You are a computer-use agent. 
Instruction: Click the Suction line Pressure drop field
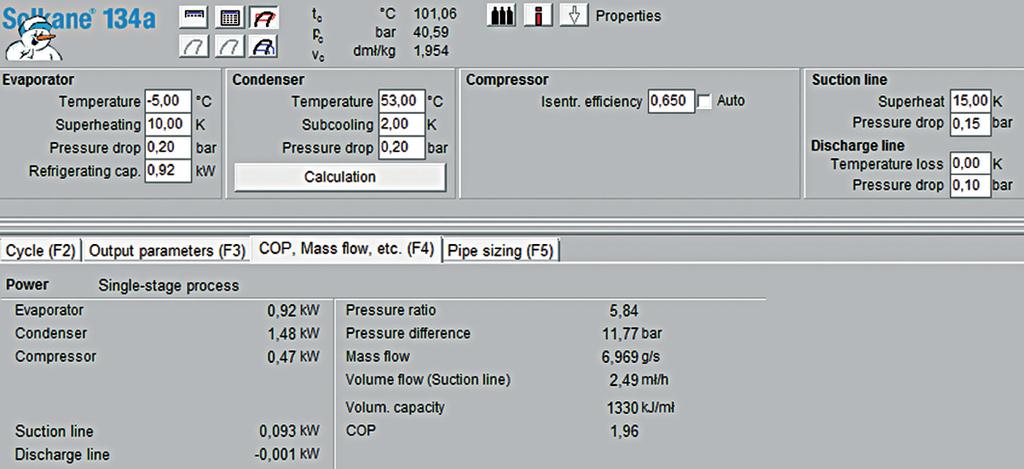tap(970, 123)
